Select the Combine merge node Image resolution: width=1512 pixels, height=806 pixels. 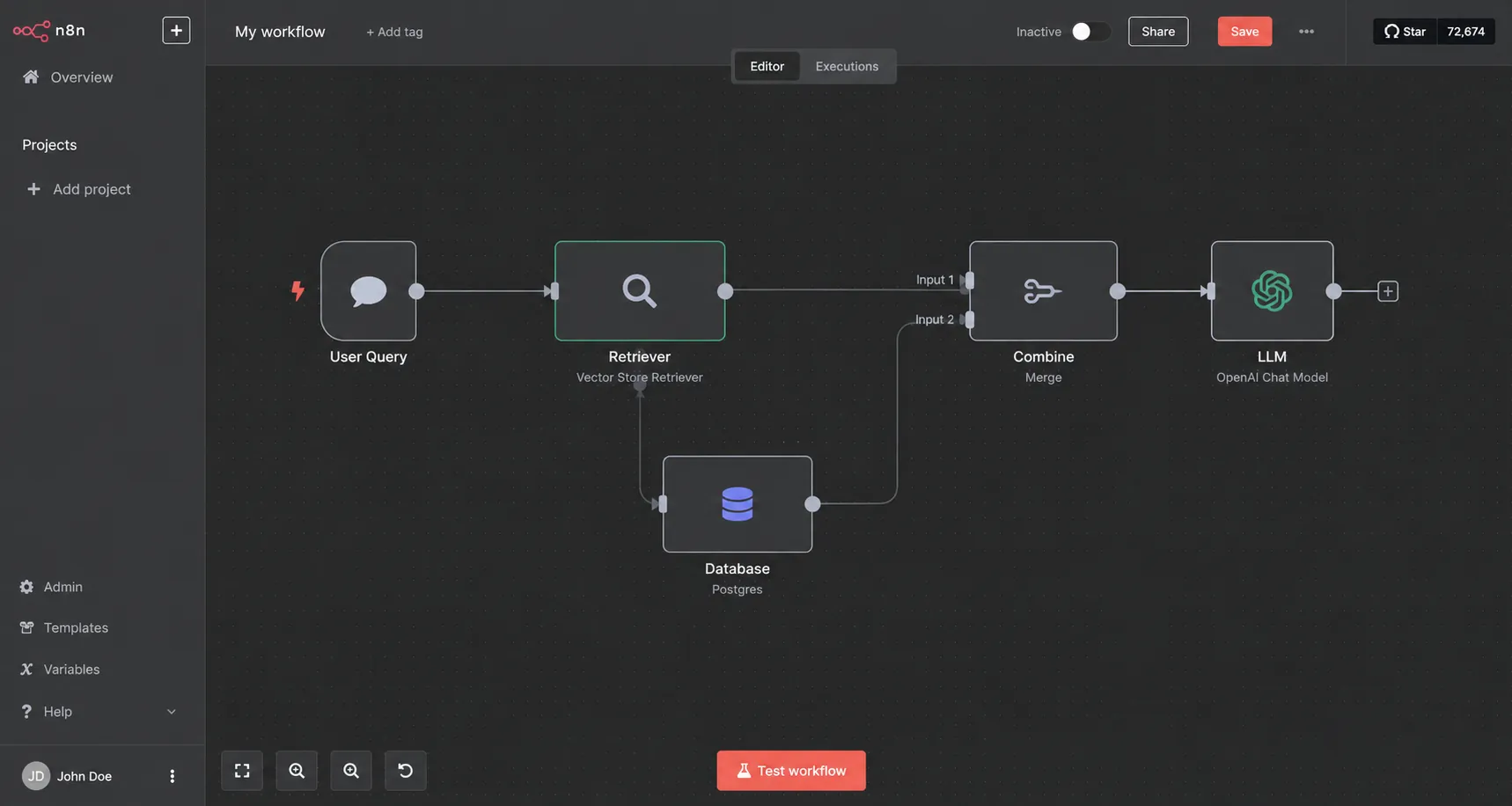(x=1044, y=291)
